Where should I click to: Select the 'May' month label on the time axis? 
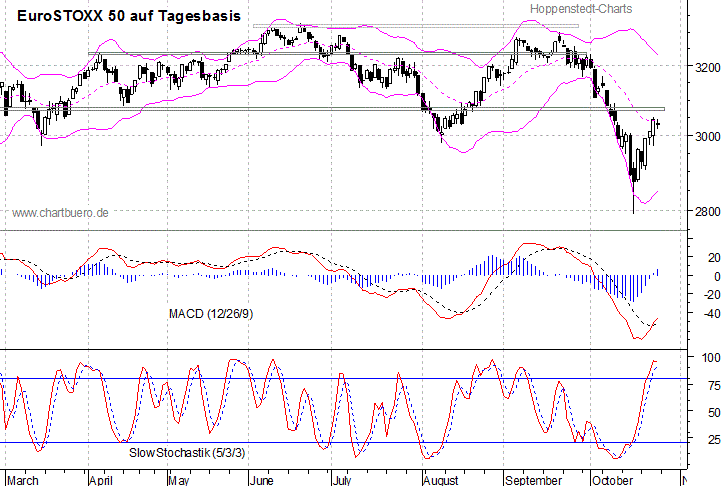point(179,480)
